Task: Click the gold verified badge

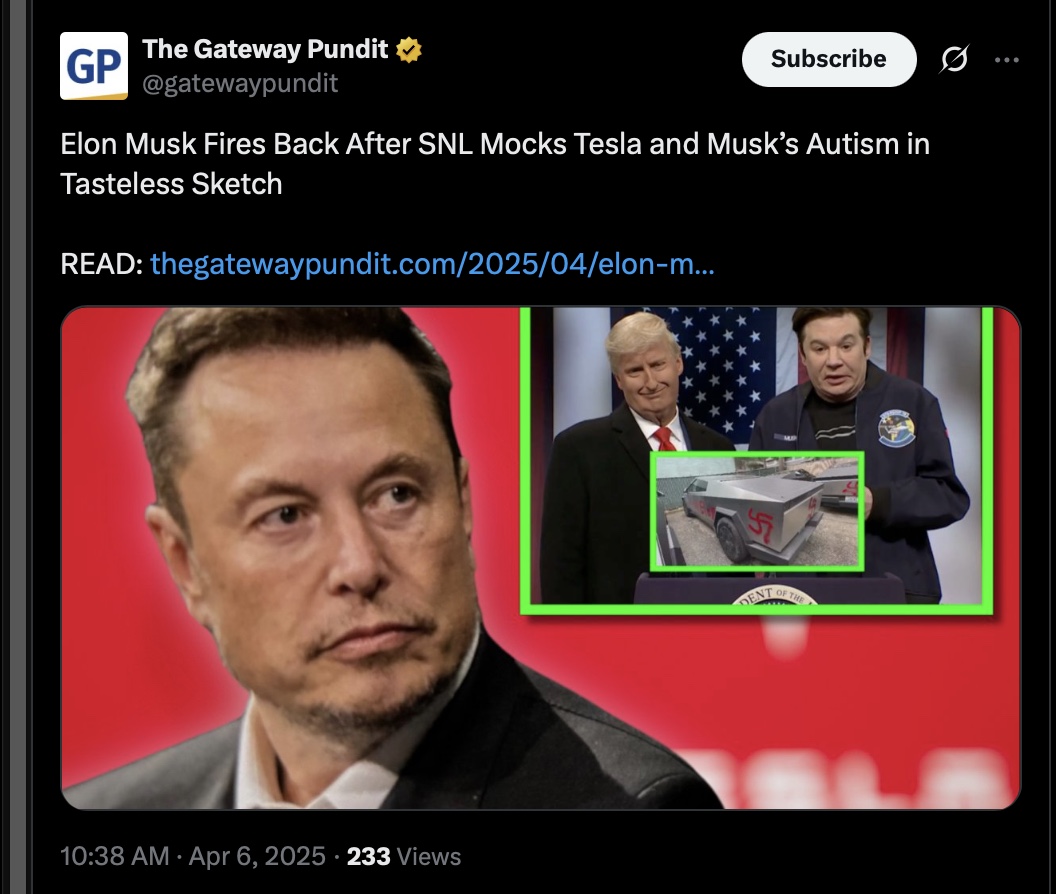Action: point(409,50)
